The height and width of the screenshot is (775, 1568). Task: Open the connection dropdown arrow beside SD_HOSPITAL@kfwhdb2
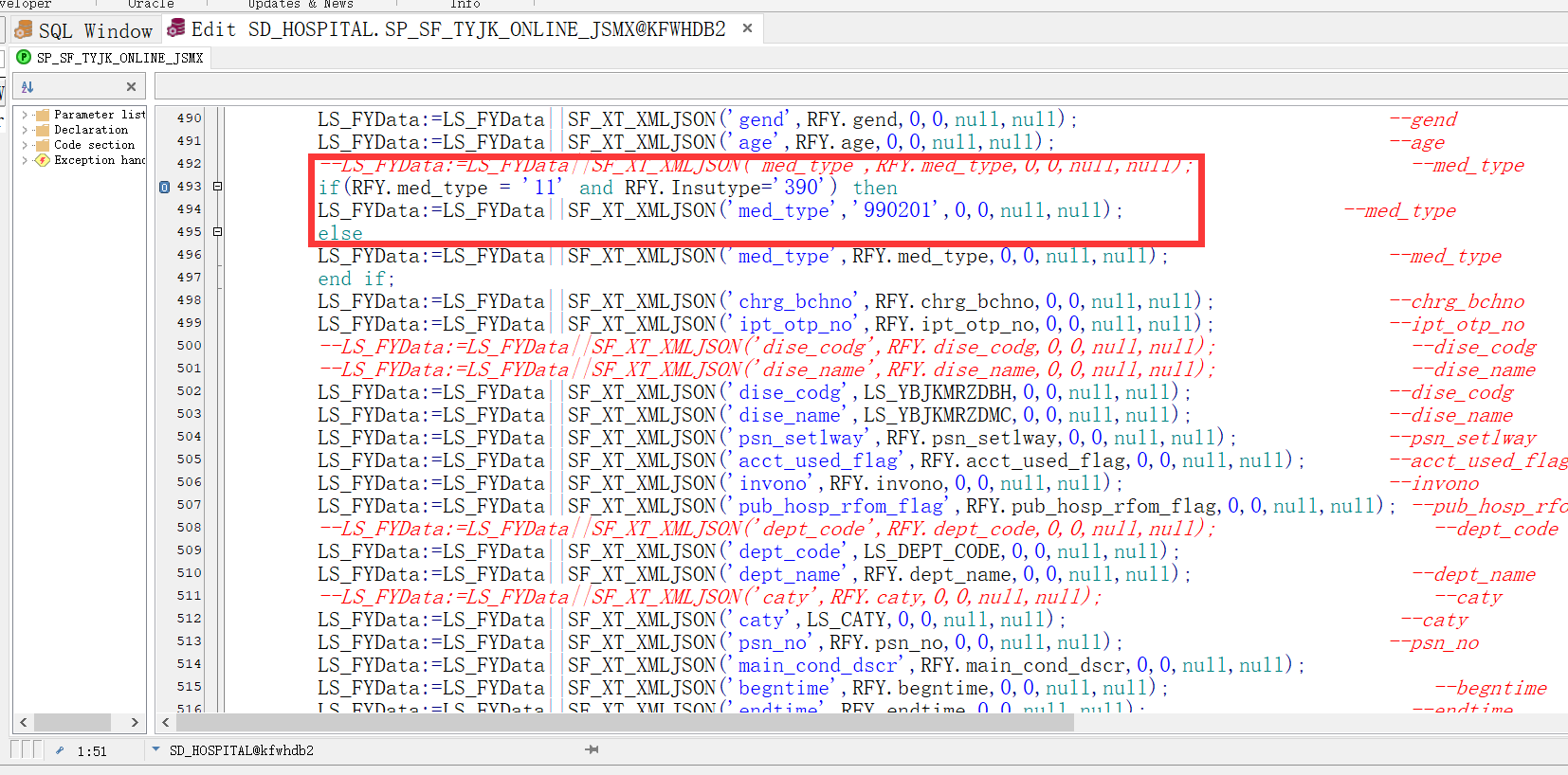point(155,749)
